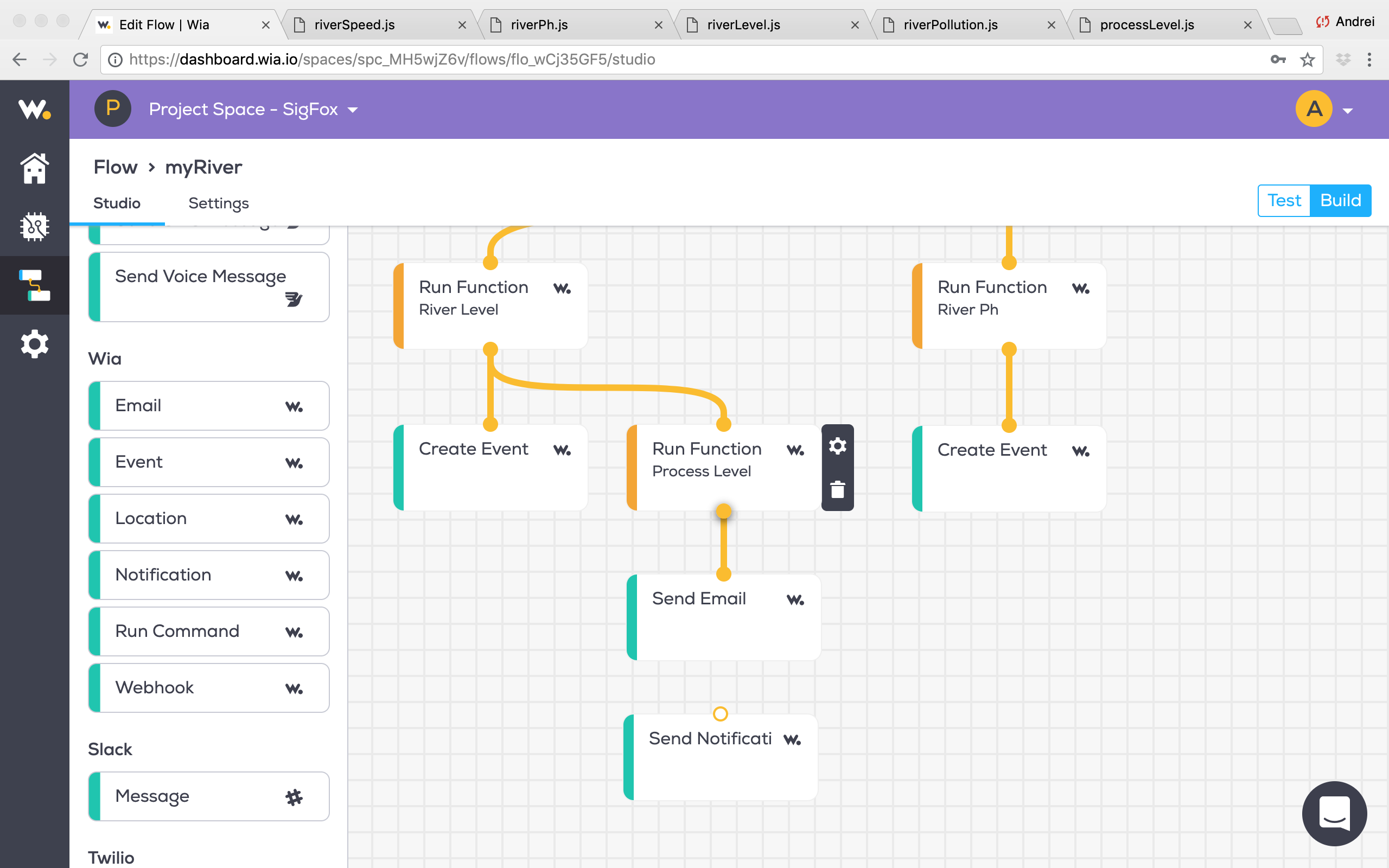Click the Wia logo icon

pos(34,109)
